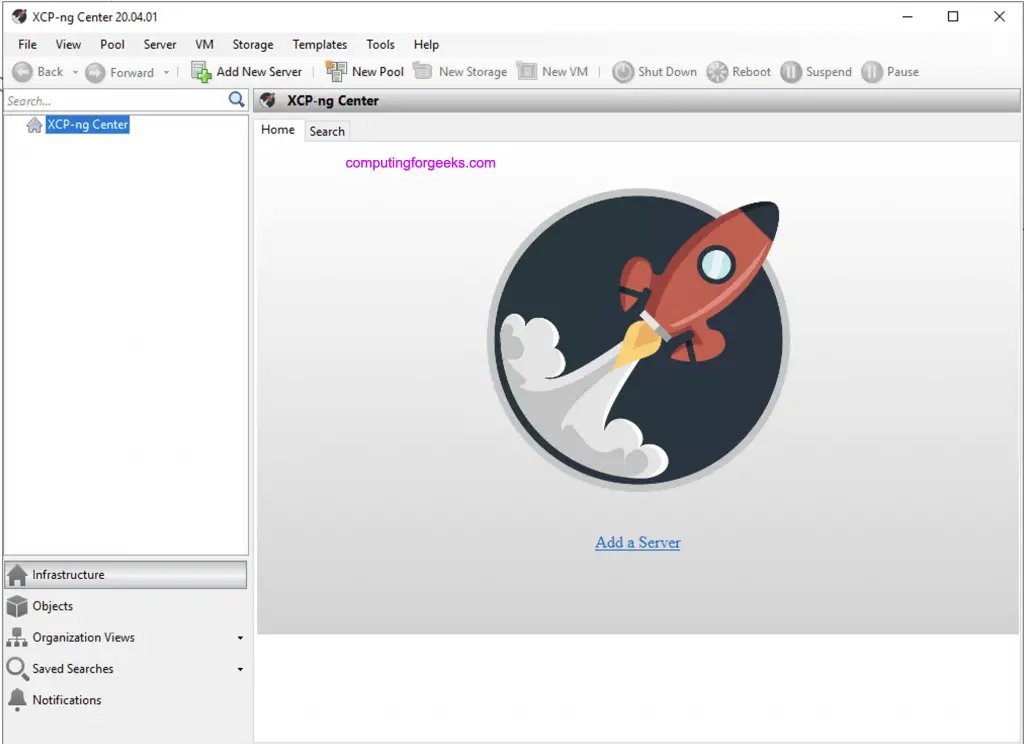
Task: Click the rocket illustration on Home tab
Action: tap(638, 340)
